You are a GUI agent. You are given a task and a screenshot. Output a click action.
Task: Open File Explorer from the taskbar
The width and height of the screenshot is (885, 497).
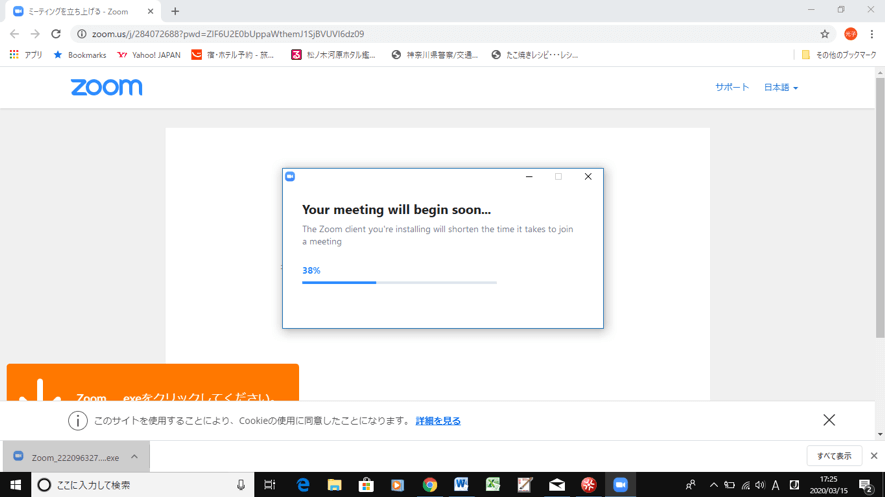[x=335, y=485]
